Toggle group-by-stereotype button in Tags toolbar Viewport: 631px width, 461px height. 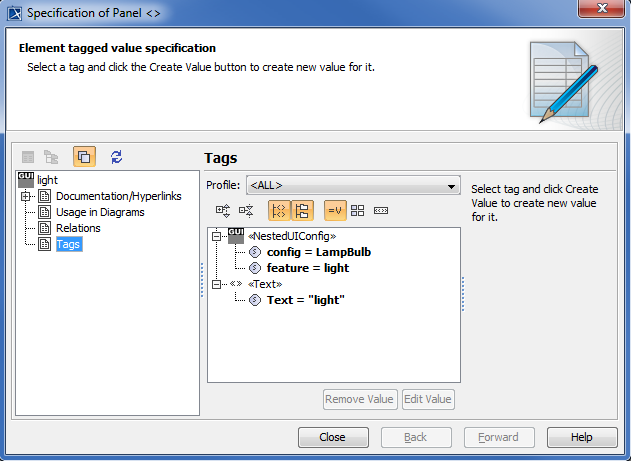(x=279, y=211)
